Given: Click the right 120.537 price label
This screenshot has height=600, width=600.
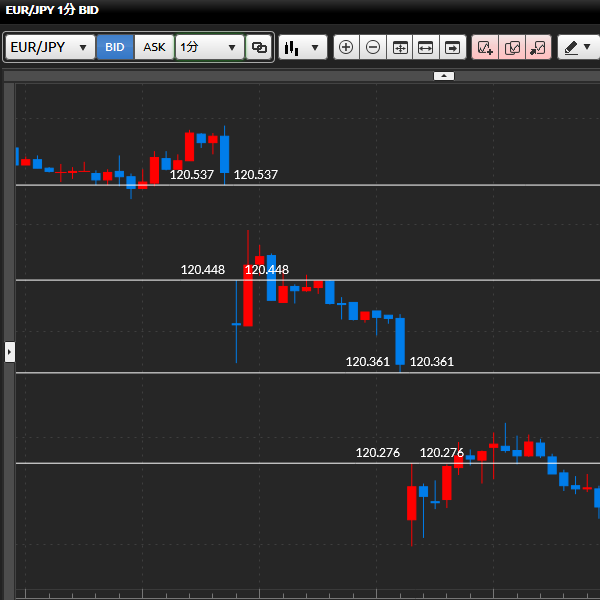Looking at the screenshot, I should [x=256, y=175].
